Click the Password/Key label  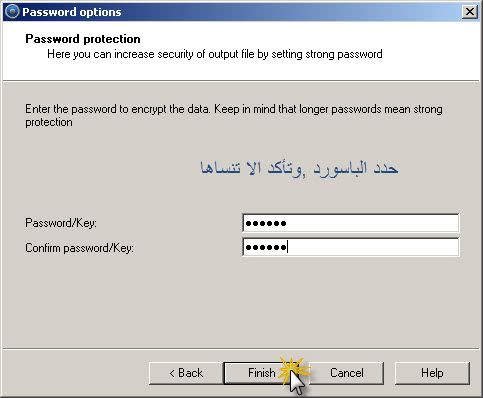61,223
